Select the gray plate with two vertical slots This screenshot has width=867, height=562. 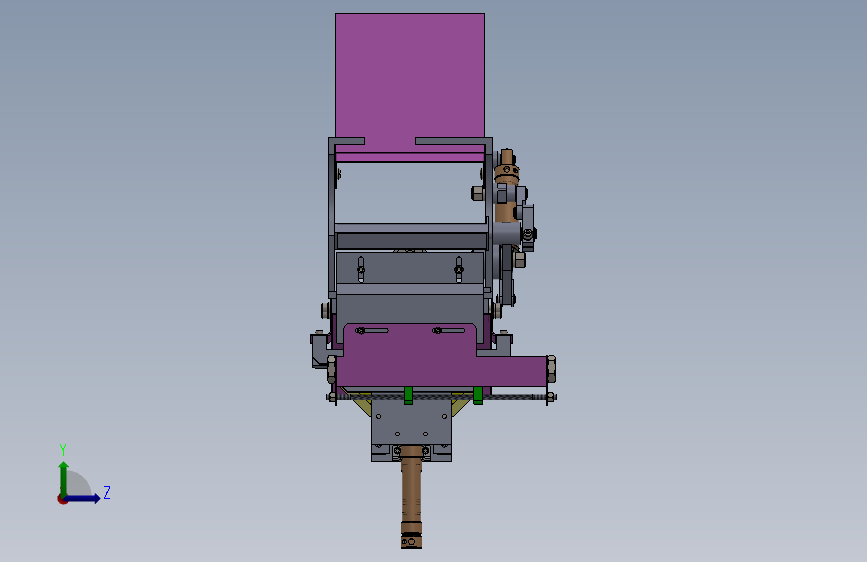(410, 268)
